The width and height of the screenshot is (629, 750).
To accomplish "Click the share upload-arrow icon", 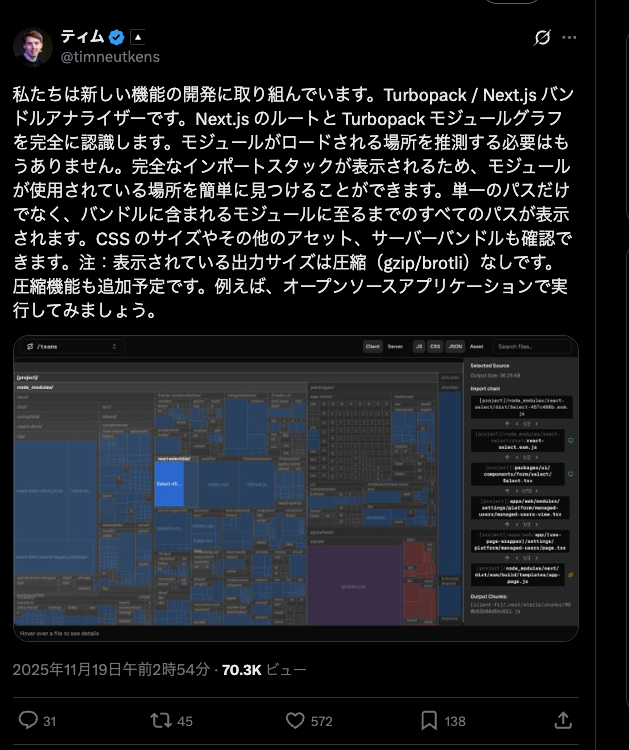I will tap(563, 720).
